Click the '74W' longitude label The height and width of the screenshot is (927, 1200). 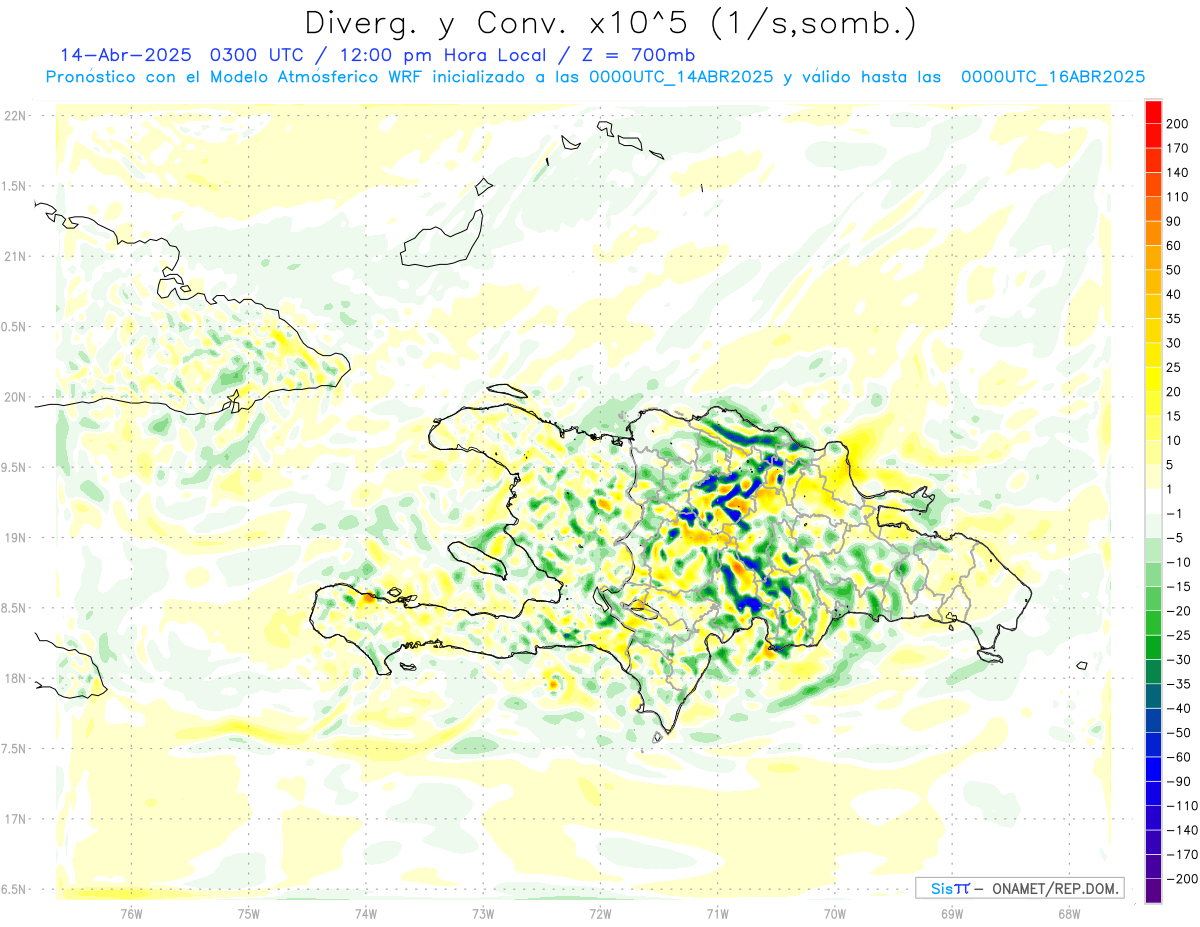point(365,913)
